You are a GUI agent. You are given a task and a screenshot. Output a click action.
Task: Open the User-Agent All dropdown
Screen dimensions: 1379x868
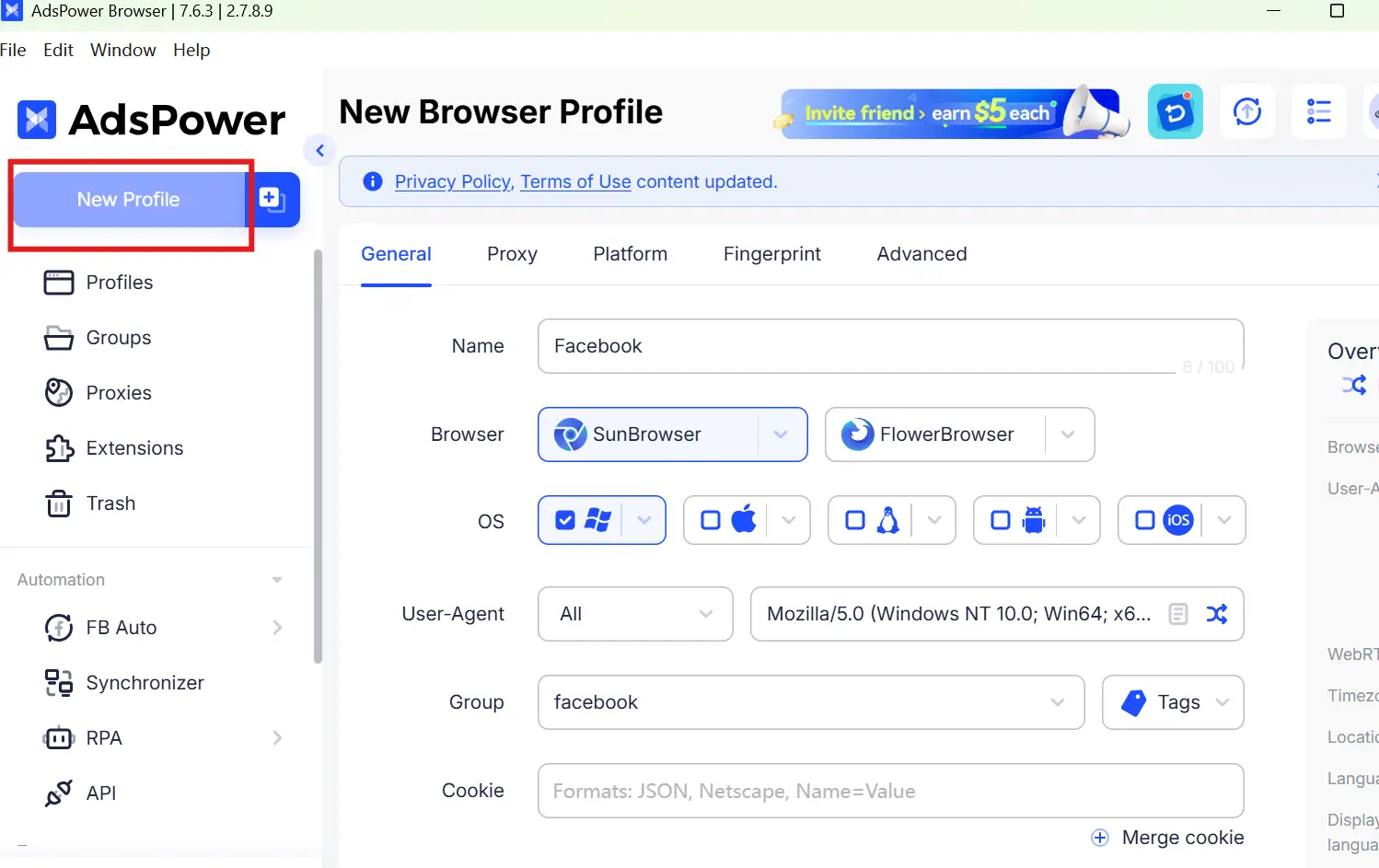click(x=635, y=614)
